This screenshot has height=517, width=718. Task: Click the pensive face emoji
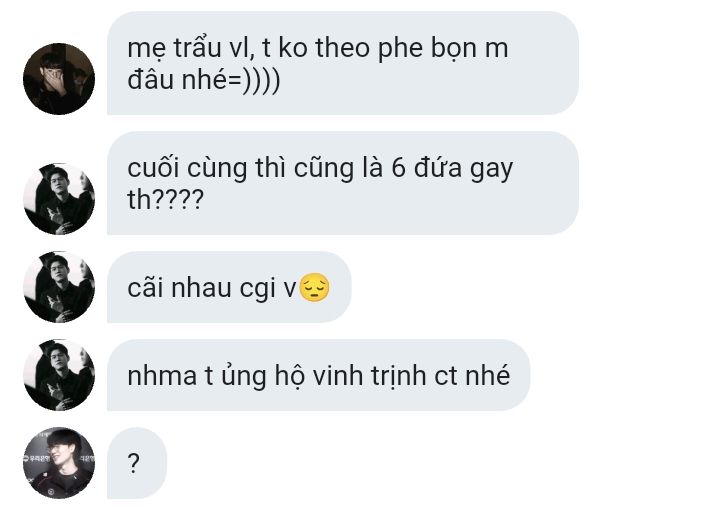click(x=314, y=288)
